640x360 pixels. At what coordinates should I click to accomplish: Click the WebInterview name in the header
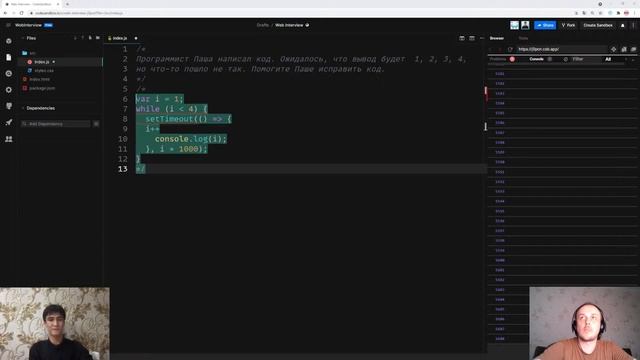(28, 25)
